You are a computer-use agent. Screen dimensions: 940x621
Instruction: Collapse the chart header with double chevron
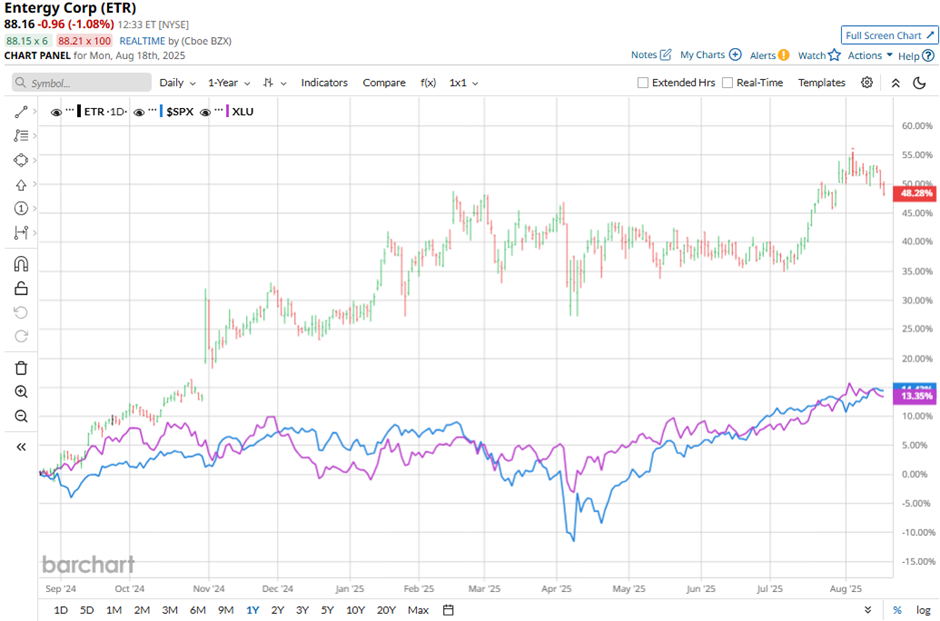coord(896,83)
